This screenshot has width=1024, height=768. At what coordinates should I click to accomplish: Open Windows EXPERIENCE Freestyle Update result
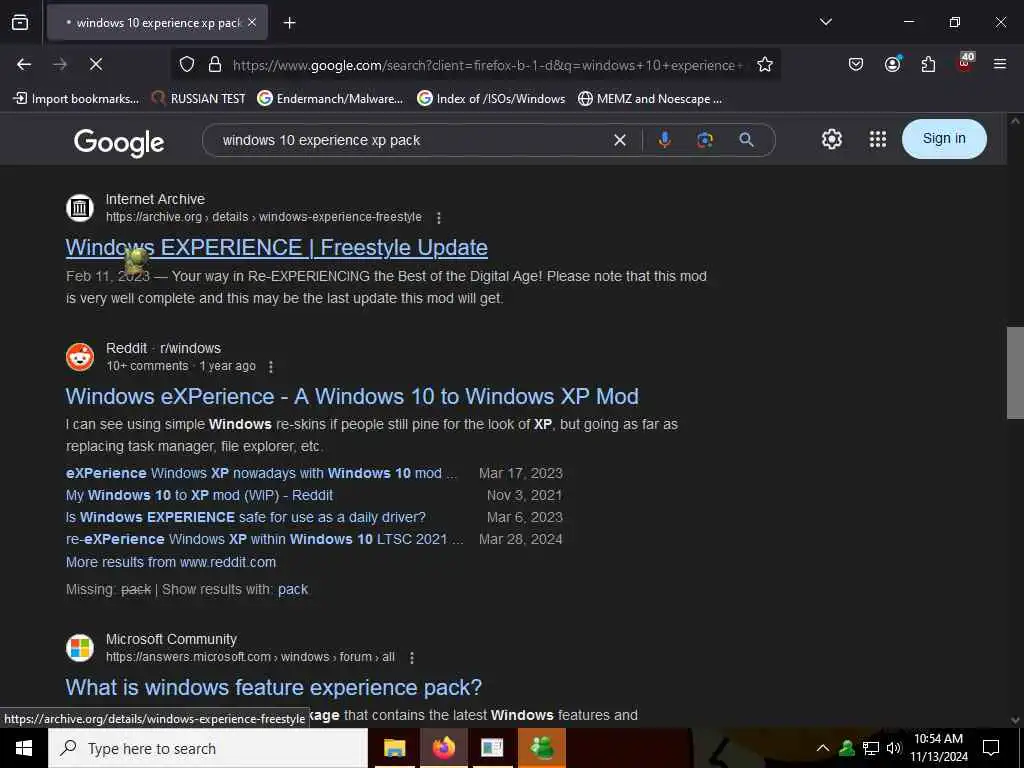(x=276, y=248)
